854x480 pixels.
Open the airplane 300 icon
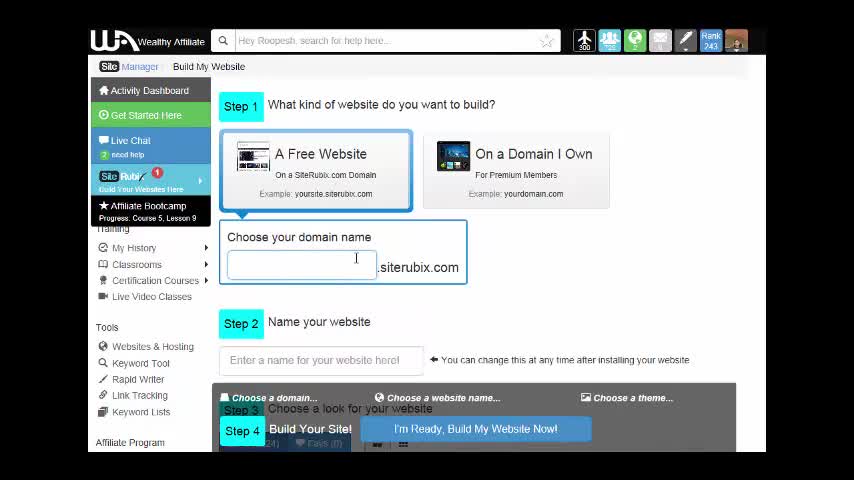pyautogui.click(x=584, y=40)
